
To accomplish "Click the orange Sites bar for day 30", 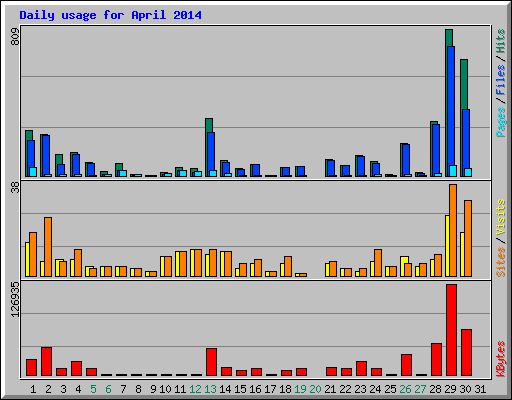I will (468, 238).
